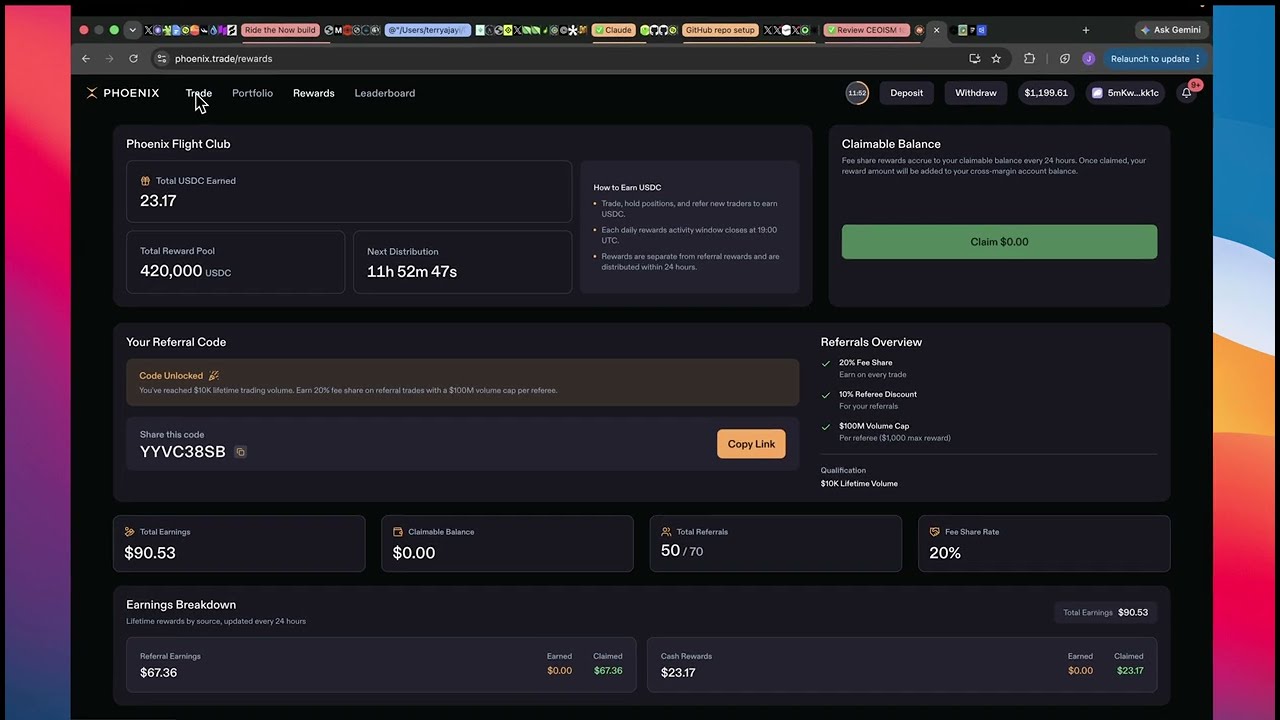Click the $67.36 Referral Earnings amount
The height and width of the screenshot is (720, 1280).
[158, 673]
